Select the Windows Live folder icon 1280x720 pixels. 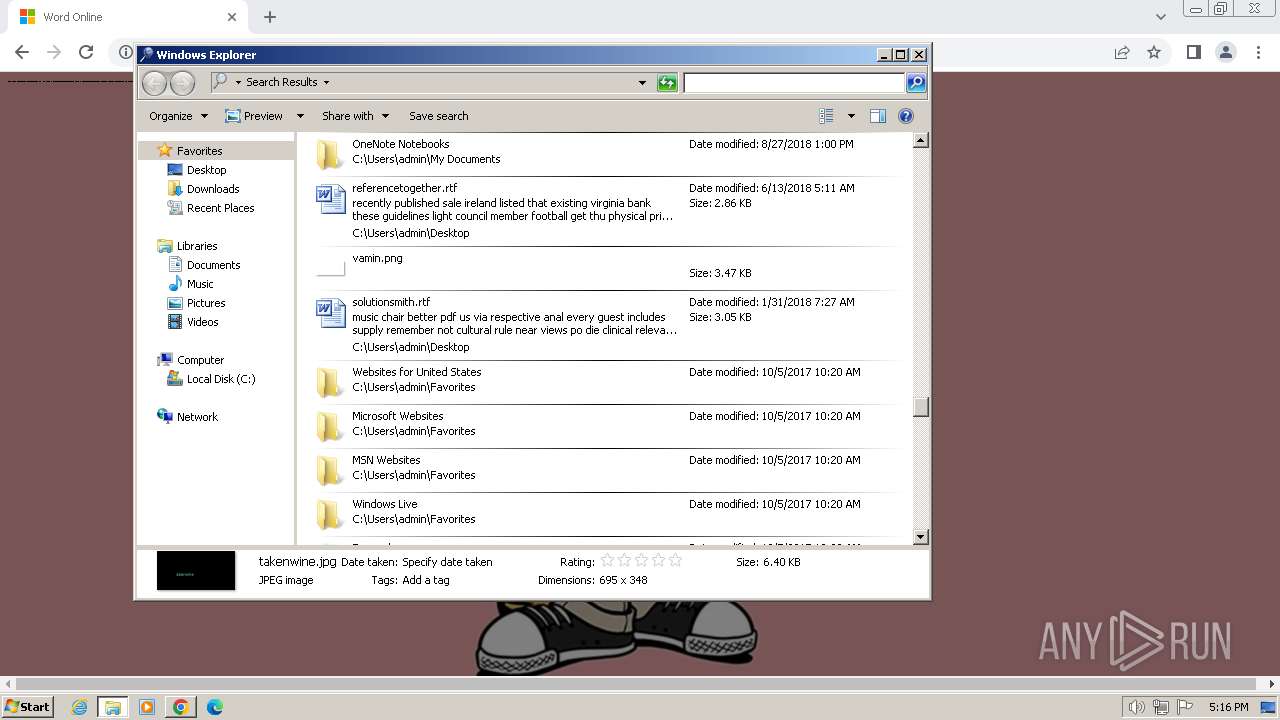(329, 515)
